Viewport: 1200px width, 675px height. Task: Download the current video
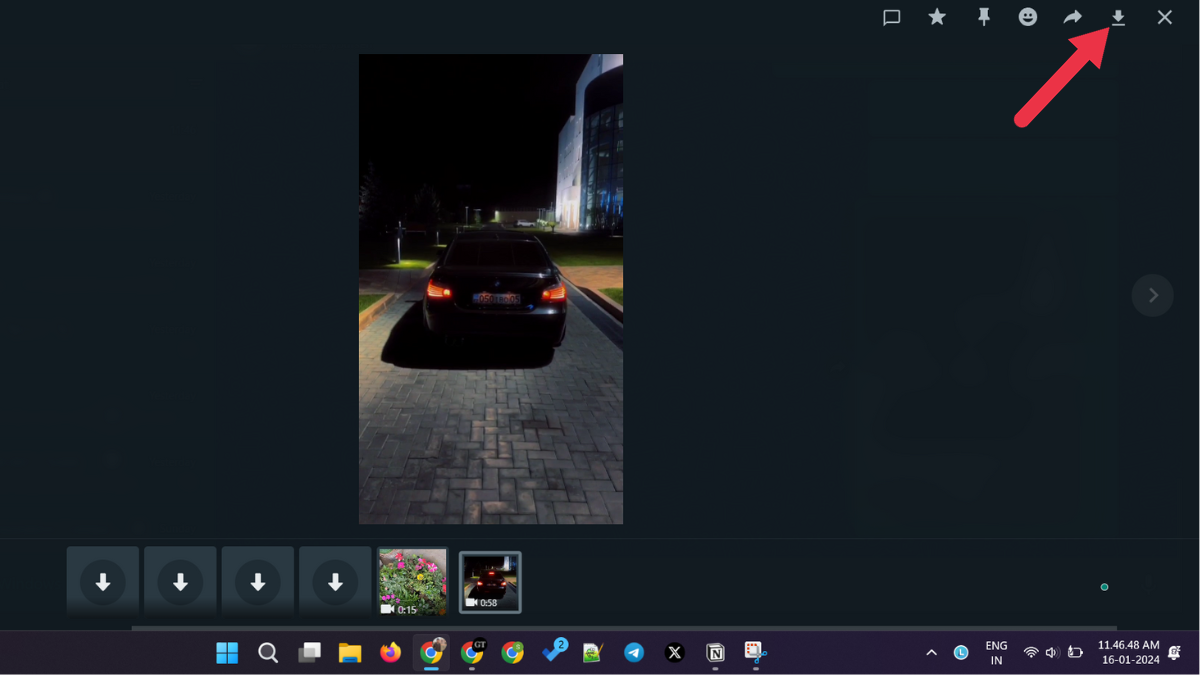pos(1118,17)
